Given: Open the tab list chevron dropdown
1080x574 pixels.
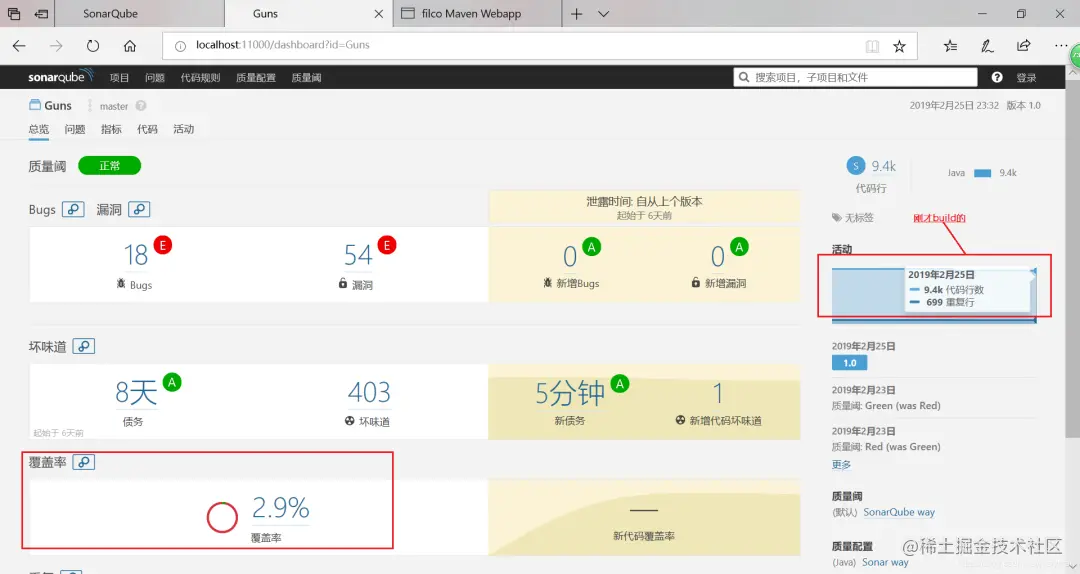Looking at the screenshot, I should coord(603,14).
